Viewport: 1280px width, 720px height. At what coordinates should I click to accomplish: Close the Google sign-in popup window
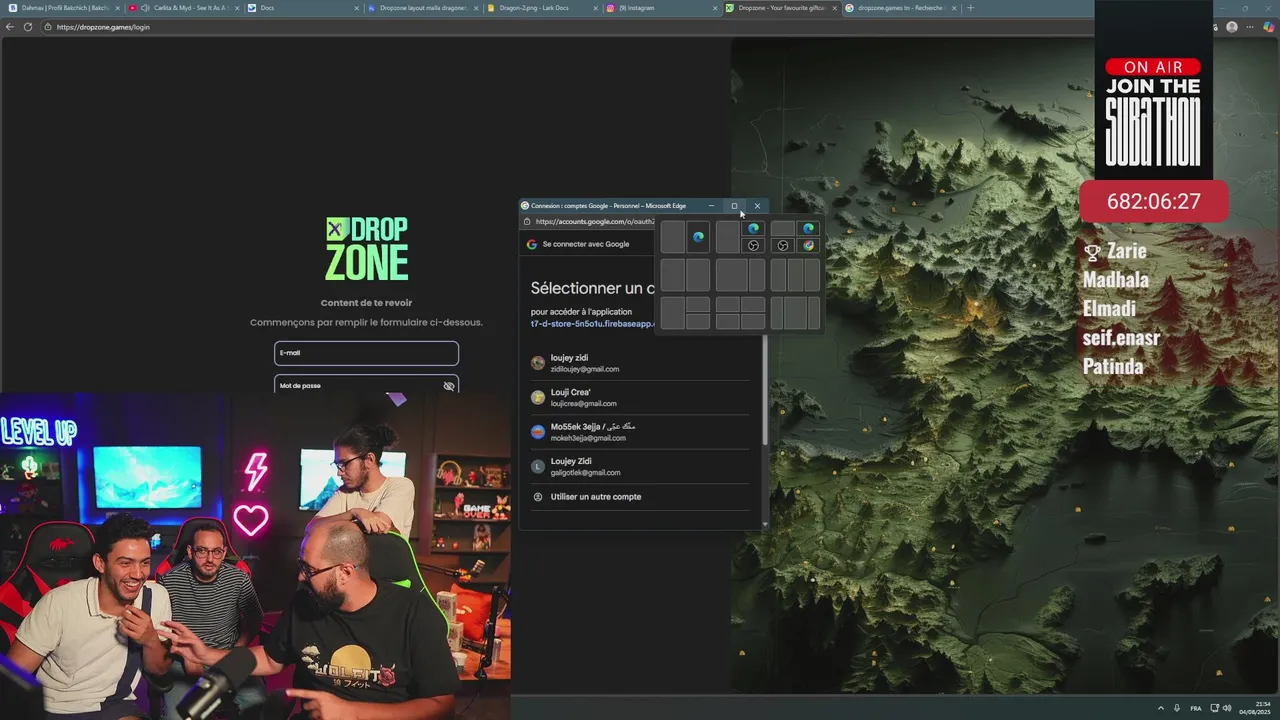click(757, 206)
